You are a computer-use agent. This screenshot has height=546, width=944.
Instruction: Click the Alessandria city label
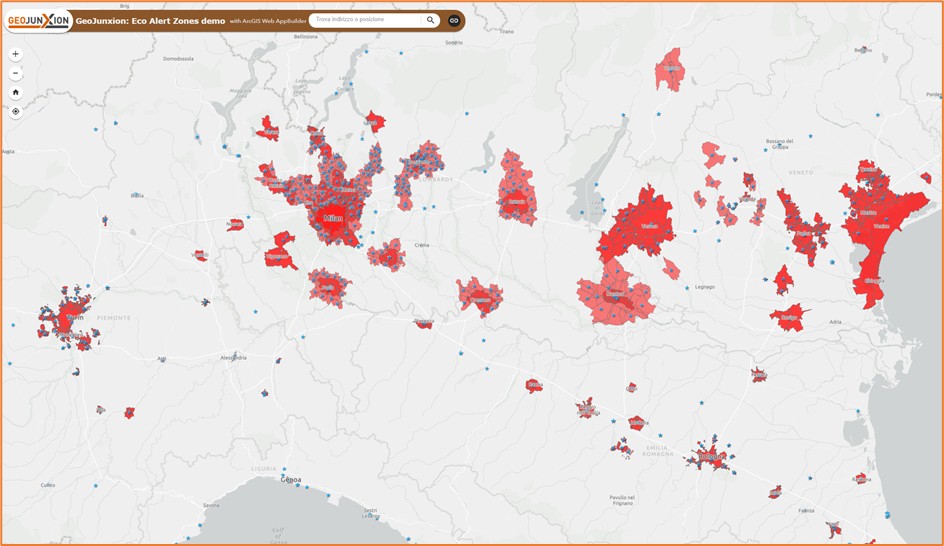pyautogui.click(x=233, y=357)
